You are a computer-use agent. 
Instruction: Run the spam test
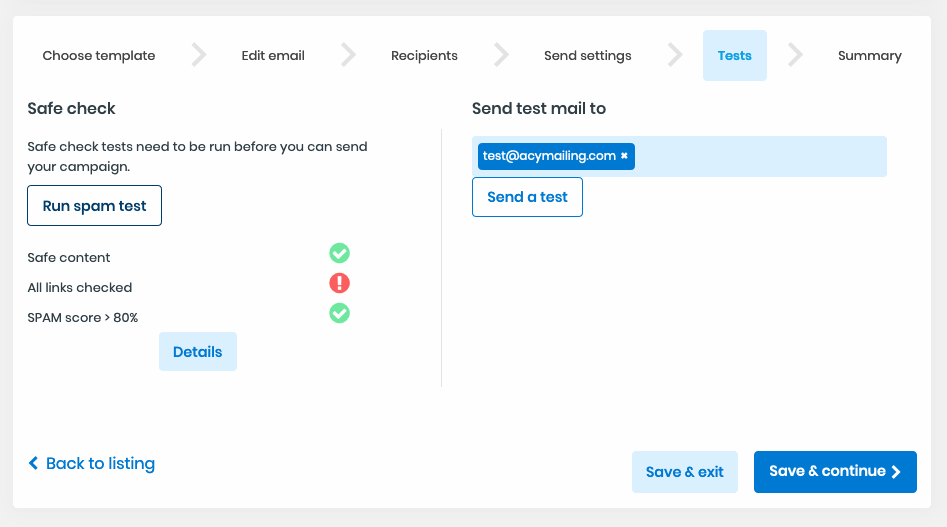pos(94,206)
